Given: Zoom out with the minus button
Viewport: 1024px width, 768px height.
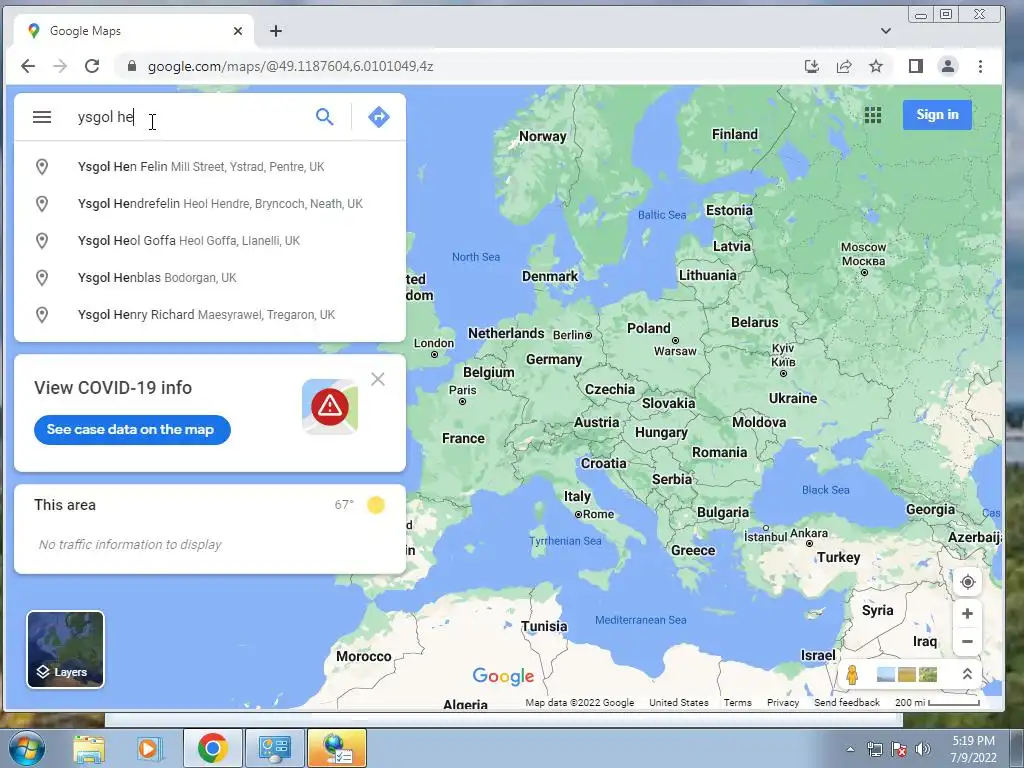Looking at the screenshot, I should [x=967, y=641].
